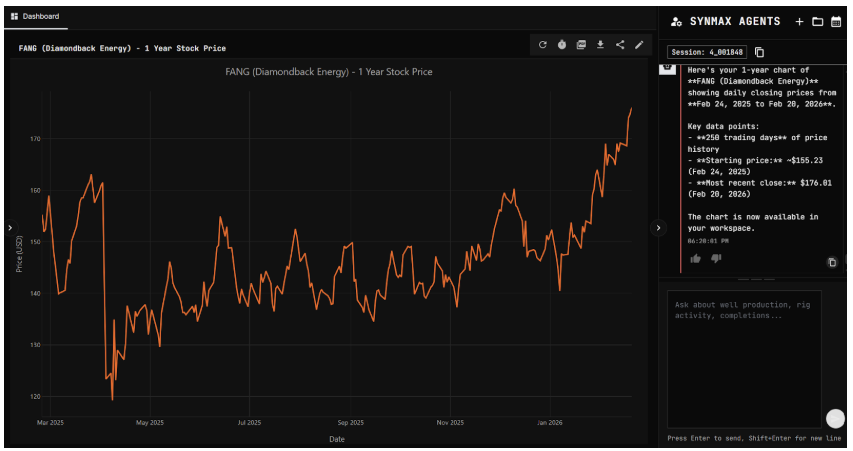Screen dimensions: 853x451
Task: Give thumbs down to the agent response
Action: coord(716,259)
